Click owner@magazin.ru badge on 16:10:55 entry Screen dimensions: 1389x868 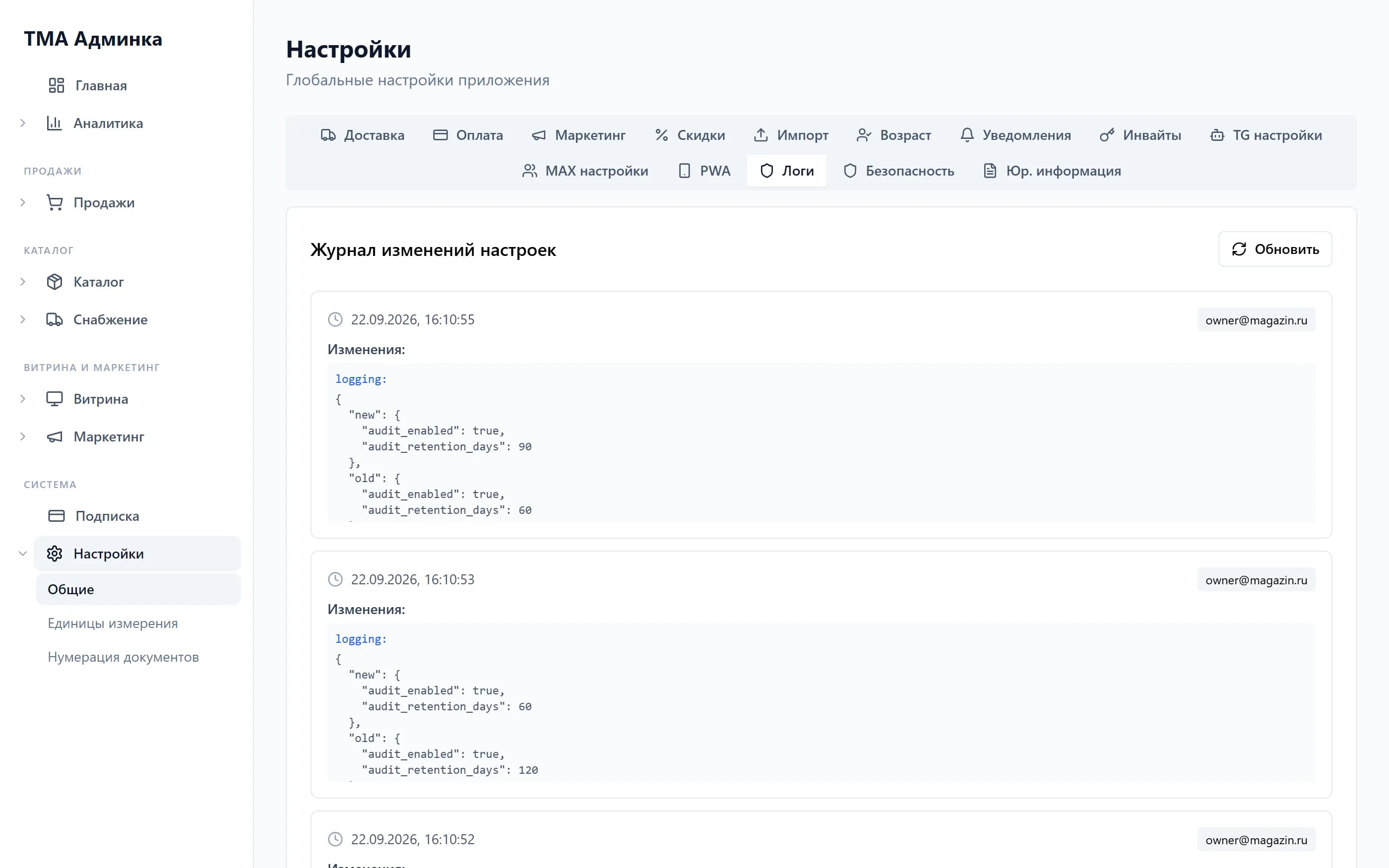click(x=1256, y=320)
